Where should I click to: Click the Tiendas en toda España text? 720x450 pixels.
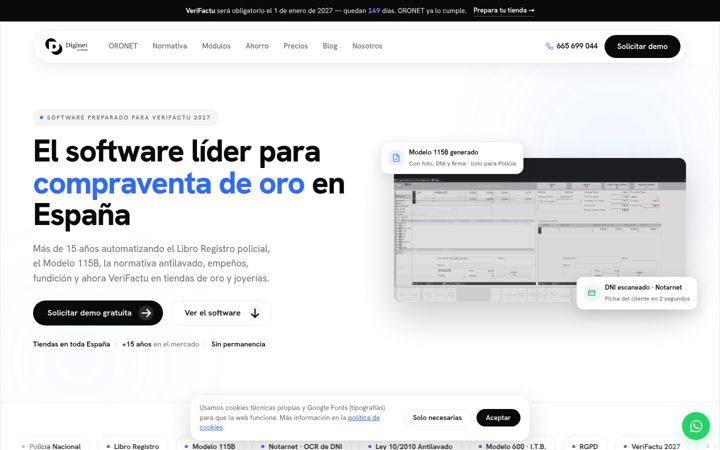coord(72,344)
